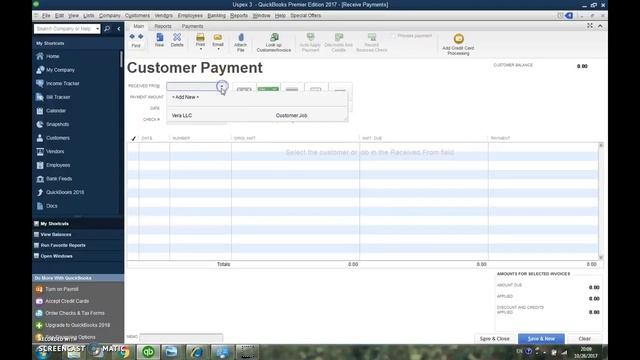This screenshot has height=360, width=640.
Task: Open the Received From dropdown arrow
Action: coord(222,87)
